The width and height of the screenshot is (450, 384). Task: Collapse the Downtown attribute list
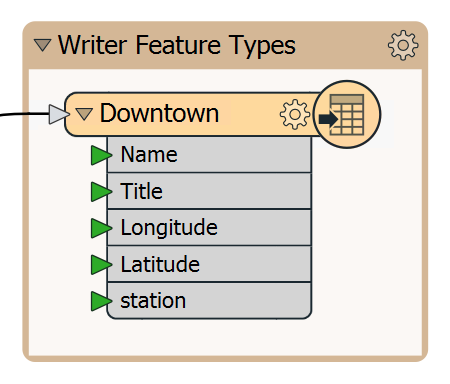click(84, 114)
